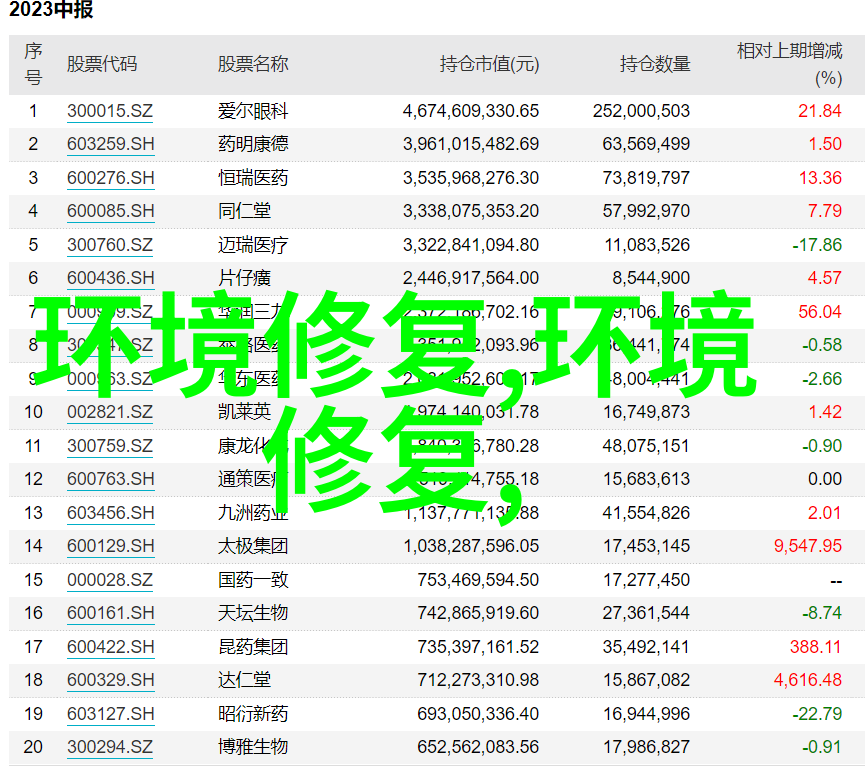
Task: Click the 股票代码 column header
Action: [102, 65]
